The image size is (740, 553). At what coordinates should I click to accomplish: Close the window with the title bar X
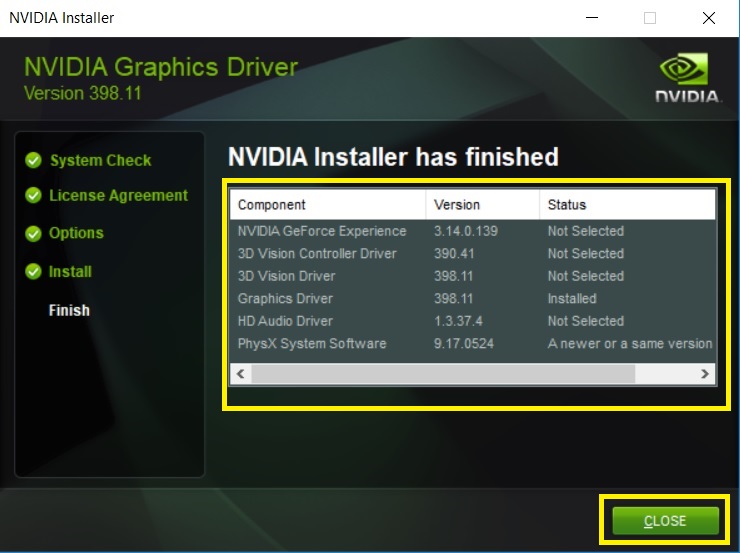pos(708,18)
